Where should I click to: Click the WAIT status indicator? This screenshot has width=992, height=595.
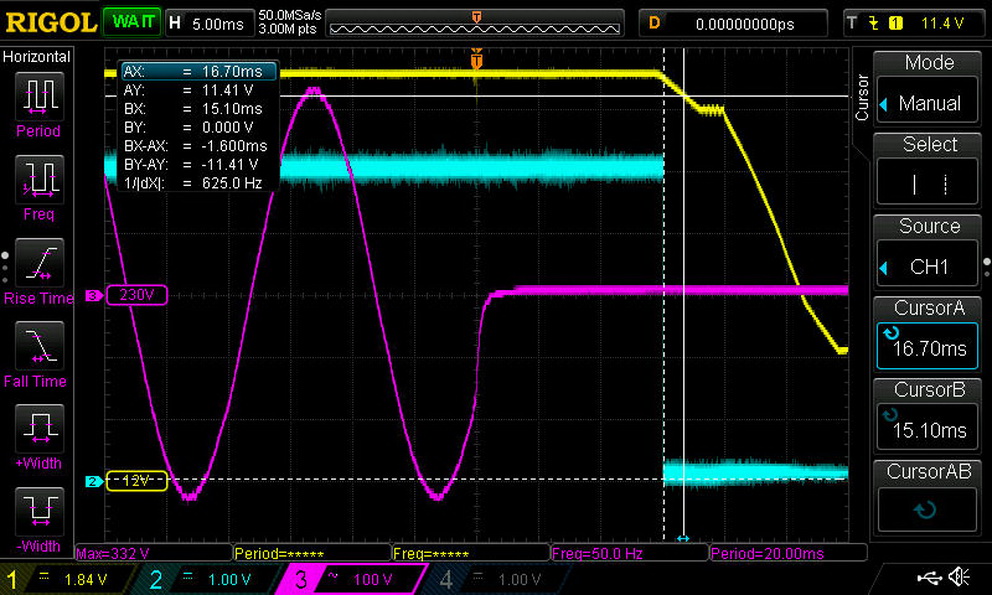point(132,22)
